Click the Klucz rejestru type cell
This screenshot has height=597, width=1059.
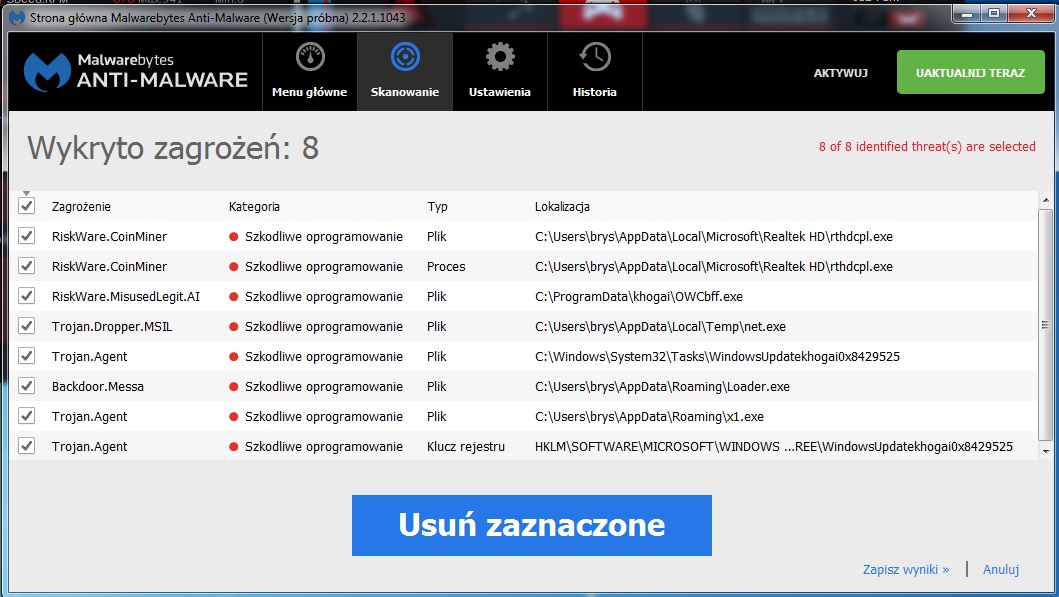pyautogui.click(x=465, y=446)
